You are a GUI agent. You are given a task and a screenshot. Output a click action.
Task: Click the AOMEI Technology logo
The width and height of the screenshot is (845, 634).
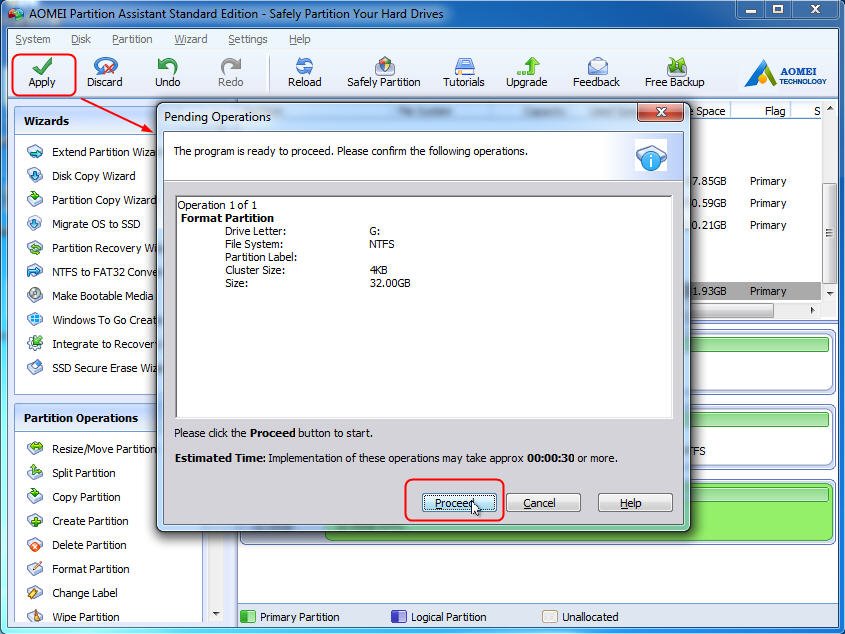coord(785,73)
